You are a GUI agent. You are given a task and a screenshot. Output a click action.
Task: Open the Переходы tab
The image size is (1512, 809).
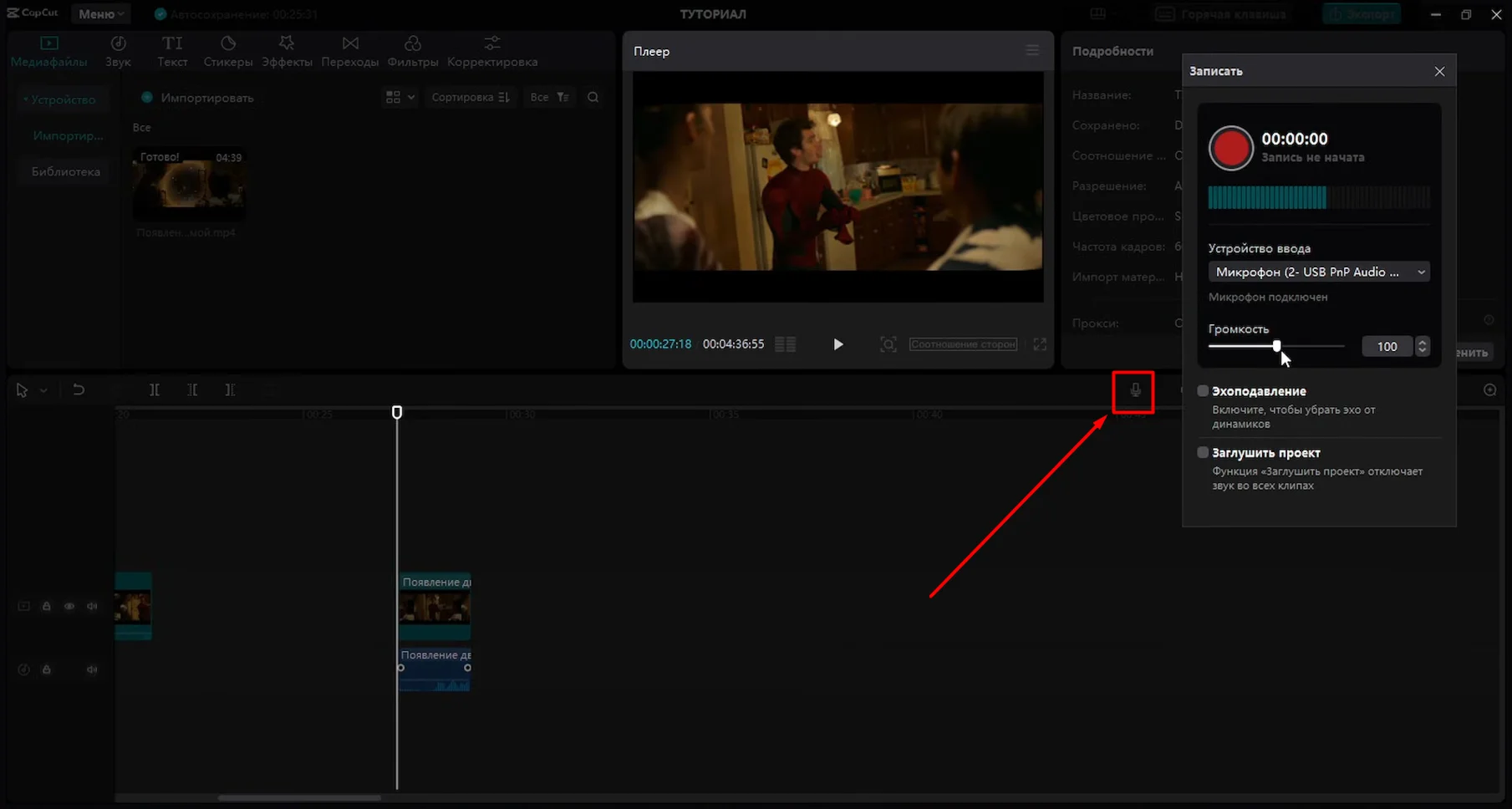click(349, 52)
